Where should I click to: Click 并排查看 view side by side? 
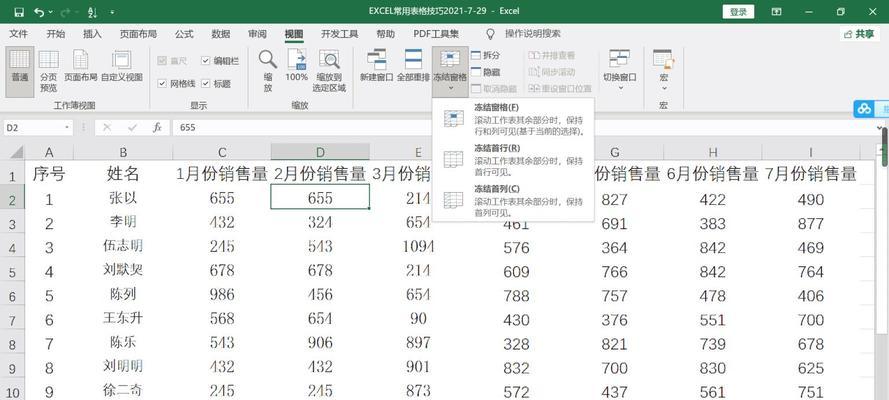coord(552,55)
